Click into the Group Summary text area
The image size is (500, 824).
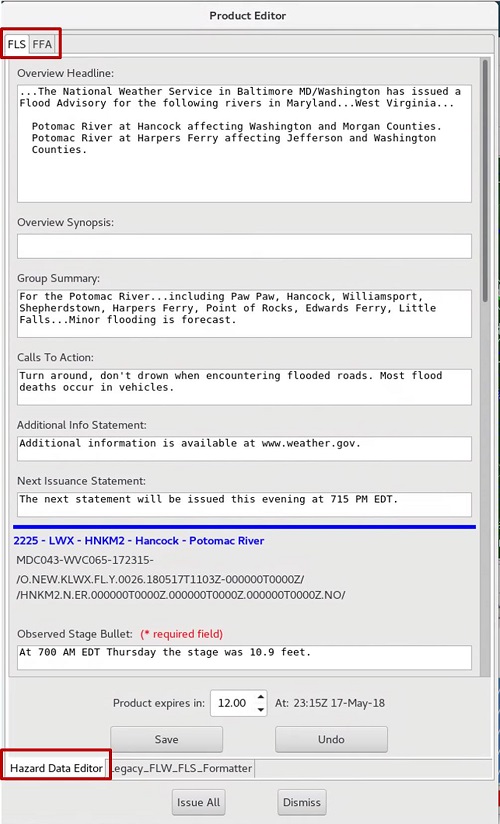[x=244, y=314]
